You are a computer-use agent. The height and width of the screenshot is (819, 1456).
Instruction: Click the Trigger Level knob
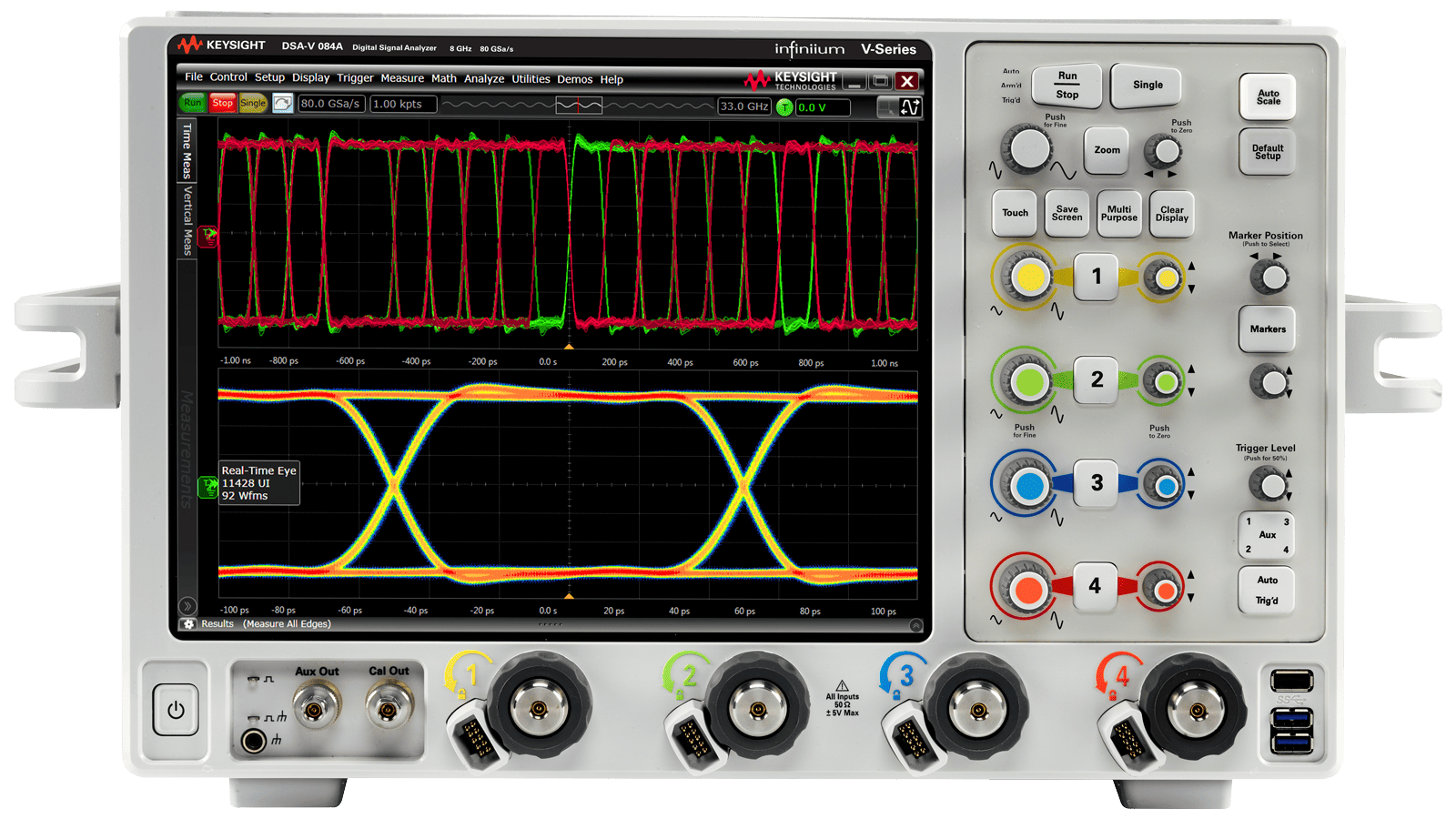pos(1269,484)
